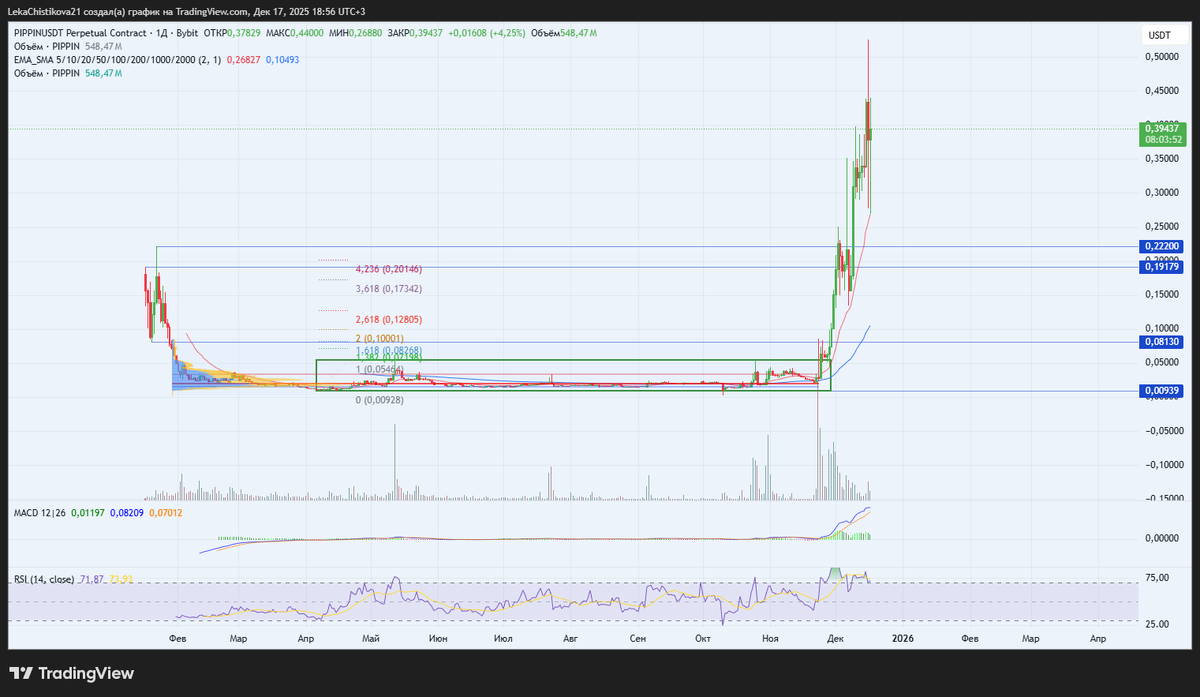Screen dimensions: 1200x697
Task: Select the 0,19179 horizontal line price tag
Action: point(1162,267)
